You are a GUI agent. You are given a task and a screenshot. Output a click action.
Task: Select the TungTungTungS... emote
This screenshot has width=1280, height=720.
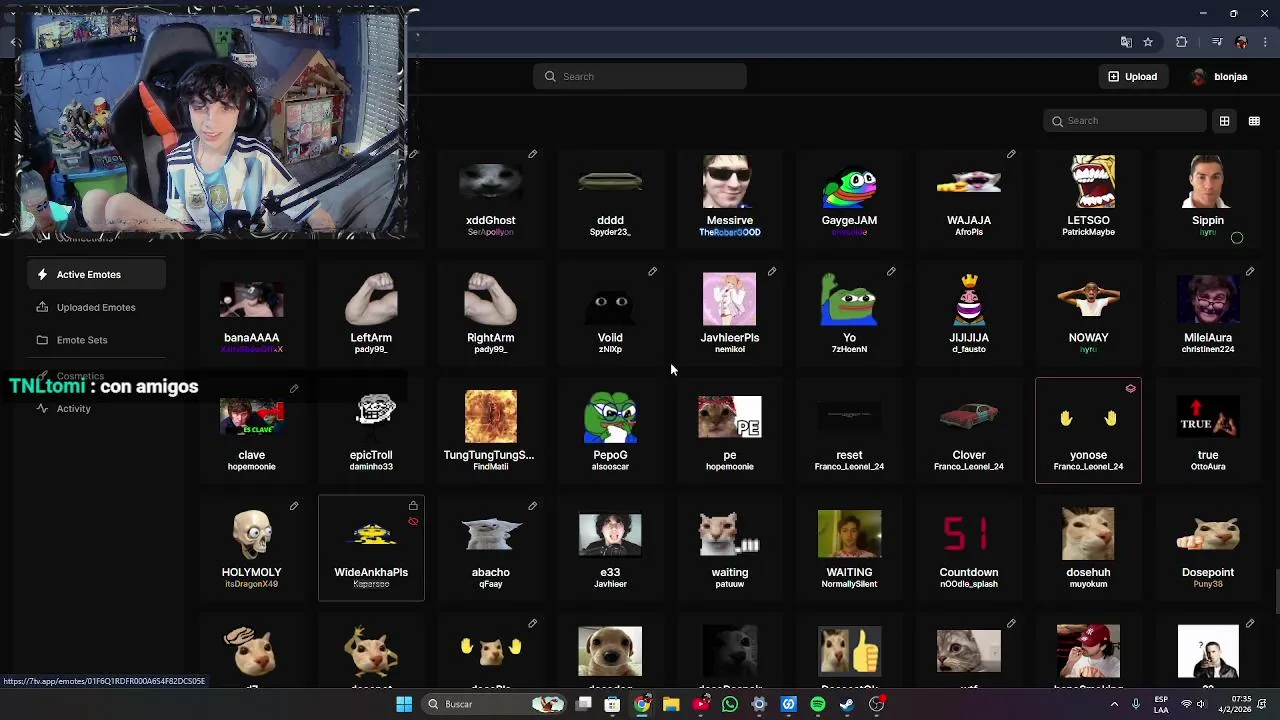(490, 430)
